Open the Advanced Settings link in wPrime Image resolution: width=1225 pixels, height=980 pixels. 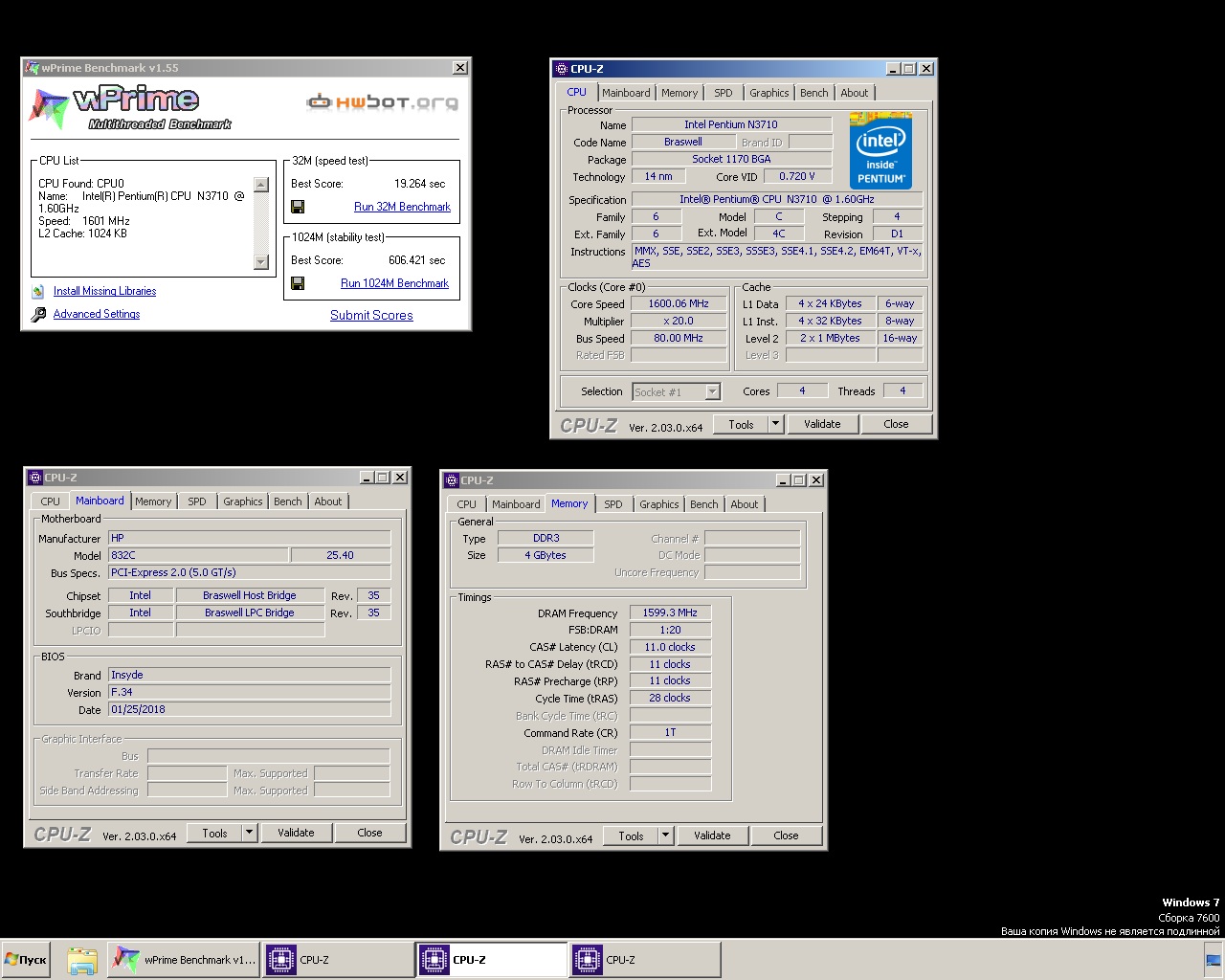point(97,314)
